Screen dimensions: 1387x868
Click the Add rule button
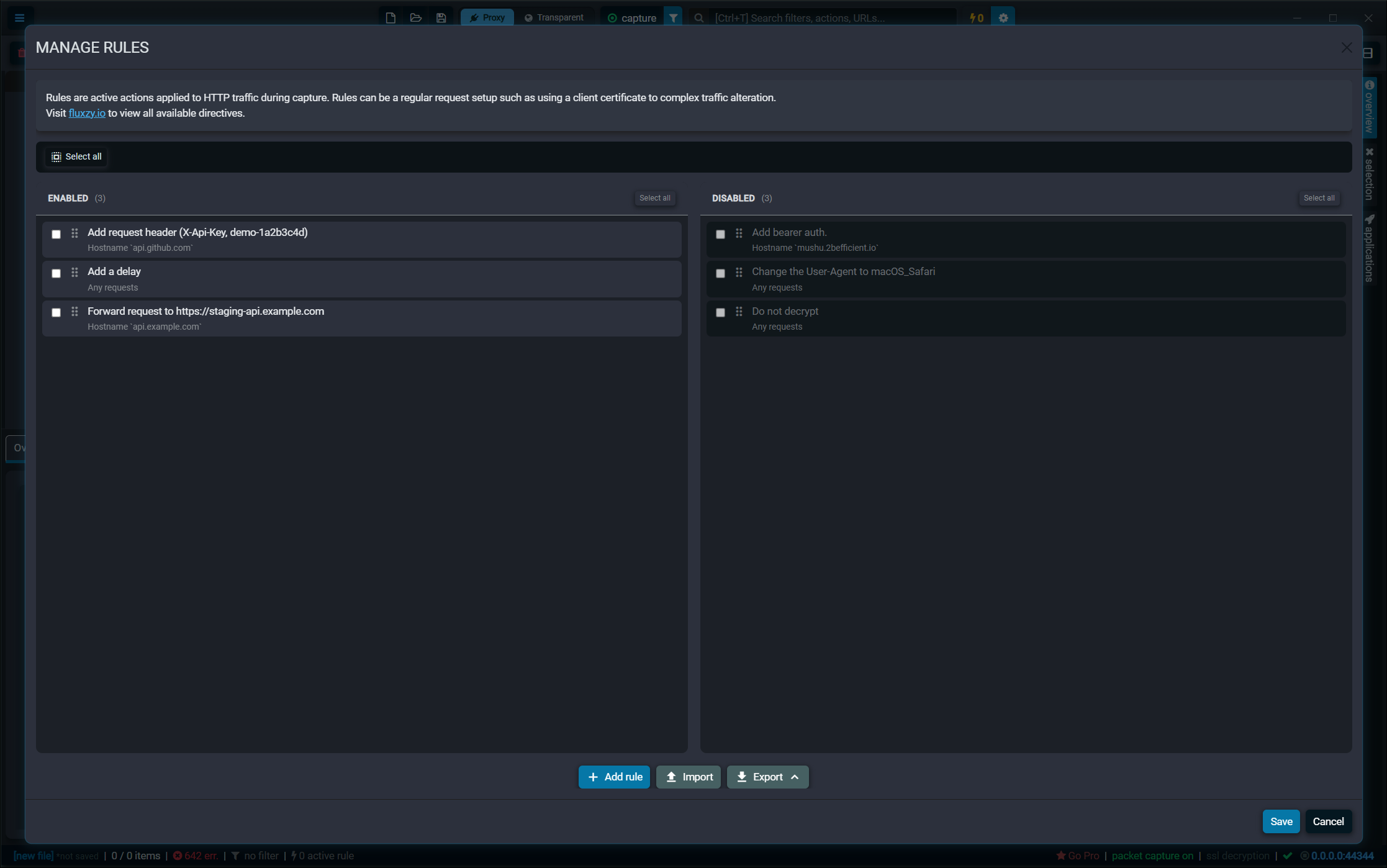(x=614, y=777)
